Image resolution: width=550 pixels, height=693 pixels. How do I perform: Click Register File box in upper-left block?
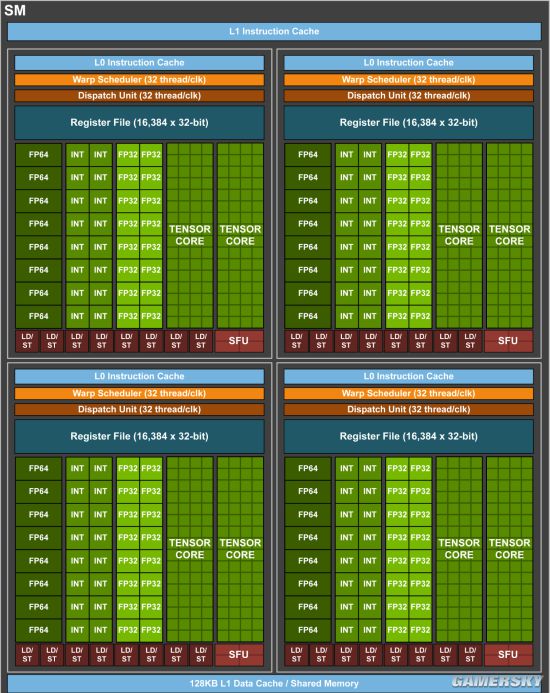click(x=139, y=122)
